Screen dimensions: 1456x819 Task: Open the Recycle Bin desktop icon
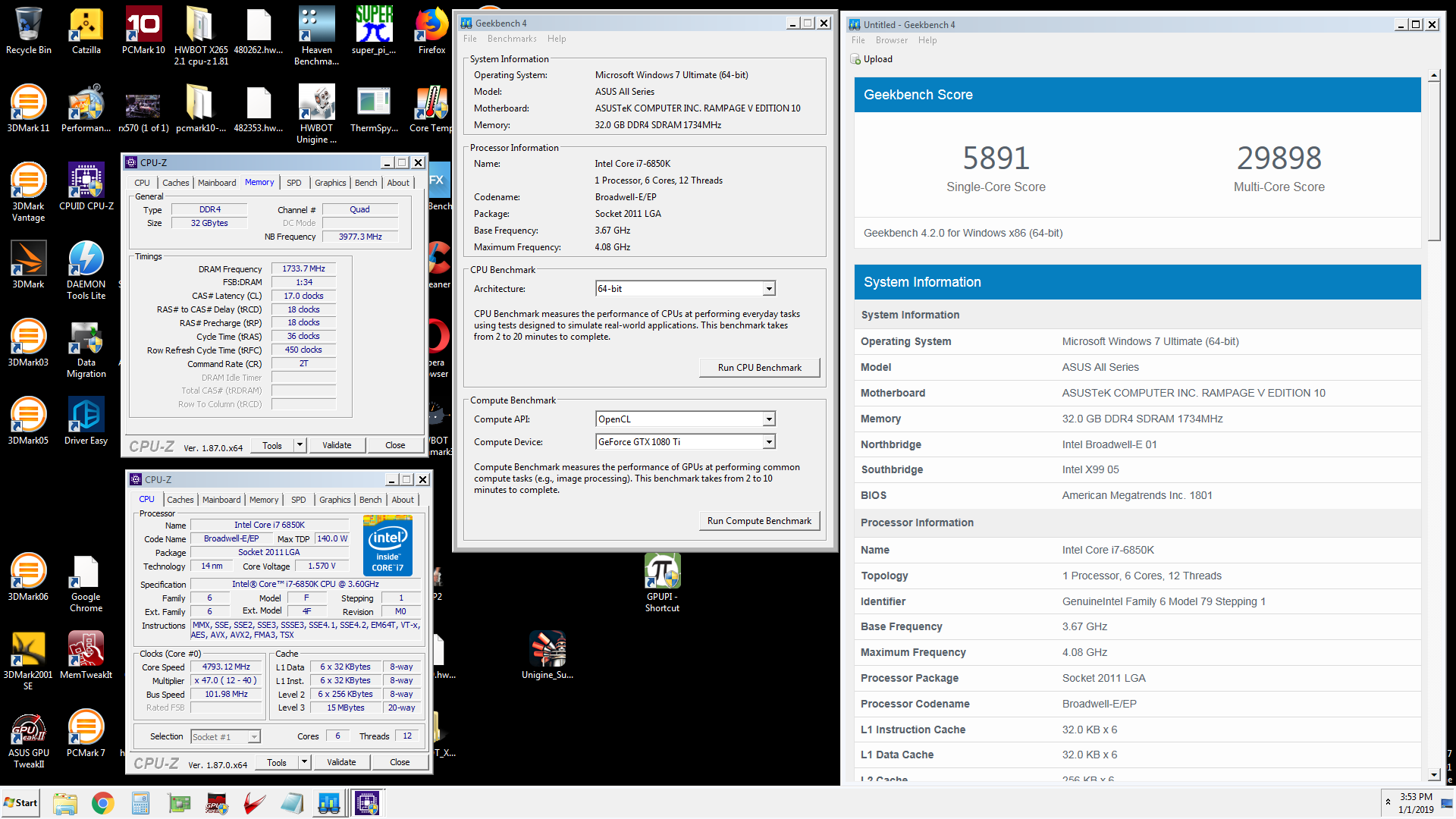pyautogui.click(x=29, y=31)
